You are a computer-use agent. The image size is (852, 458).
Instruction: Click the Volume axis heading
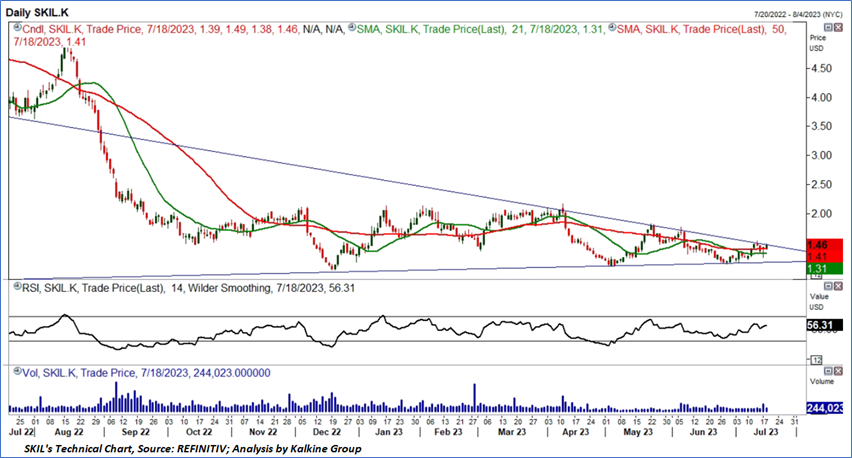(822, 381)
